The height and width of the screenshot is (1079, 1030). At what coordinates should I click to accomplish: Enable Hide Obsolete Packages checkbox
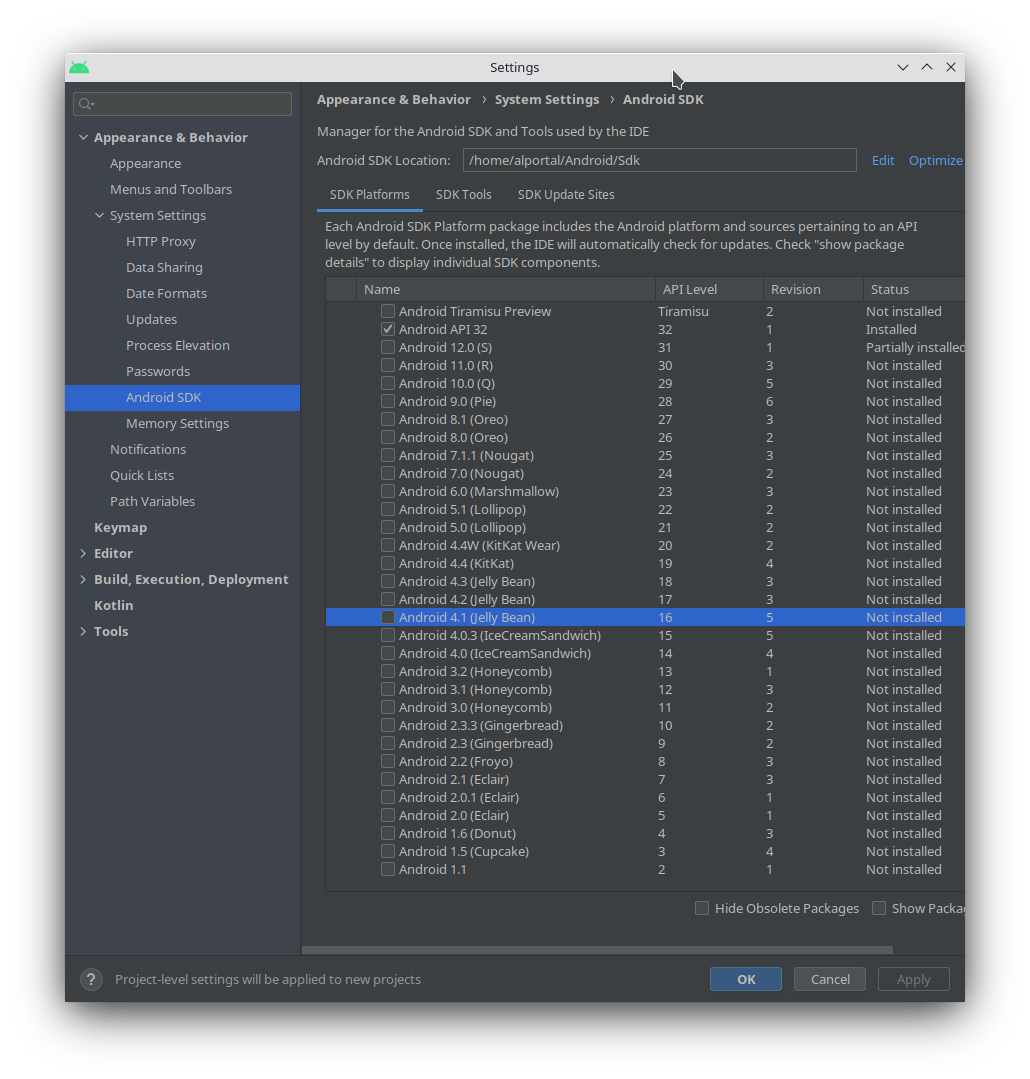pyautogui.click(x=702, y=908)
